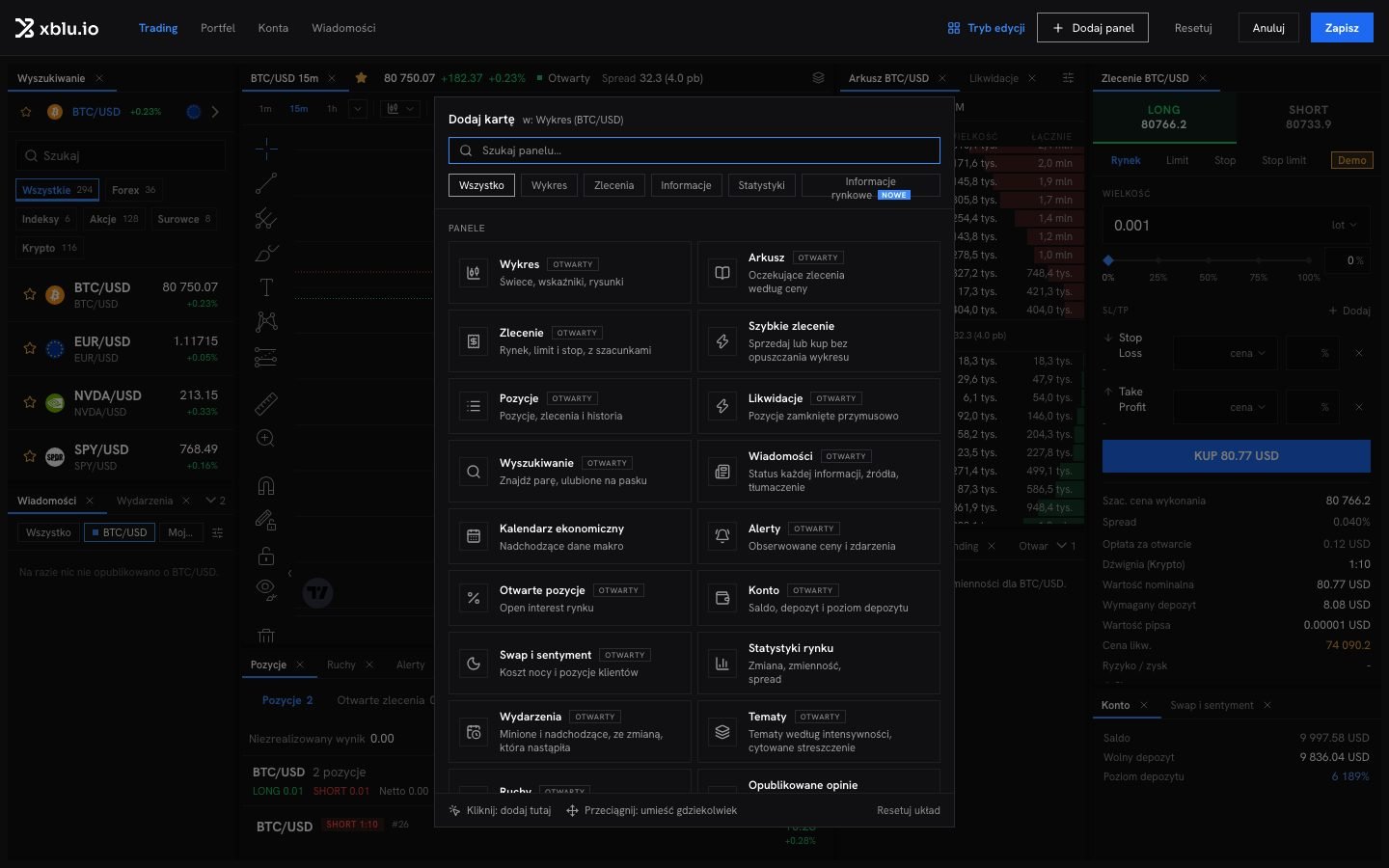Toggle the magnet snap tool
Screen dimensions: 1389x868
pyautogui.click(x=266, y=485)
